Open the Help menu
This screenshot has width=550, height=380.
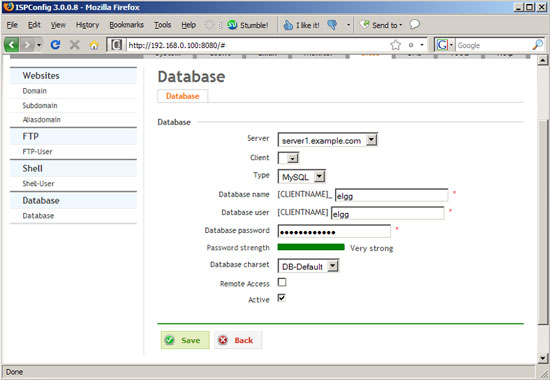click(188, 25)
